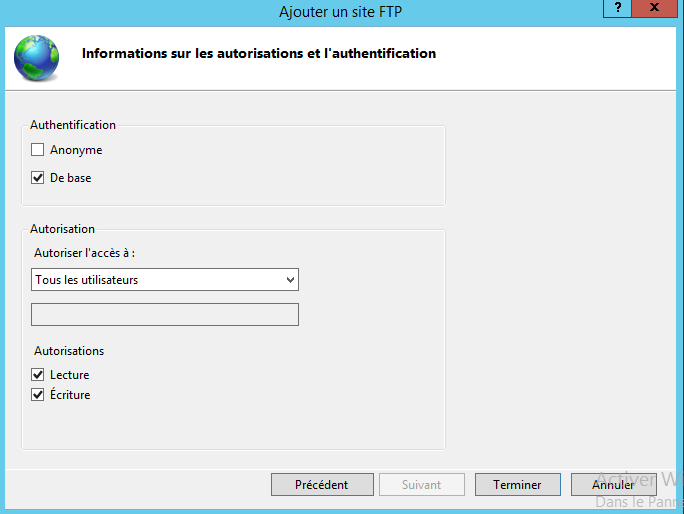Click the Terminer button
This screenshot has width=684, height=514.
pyautogui.click(x=518, y=485)
